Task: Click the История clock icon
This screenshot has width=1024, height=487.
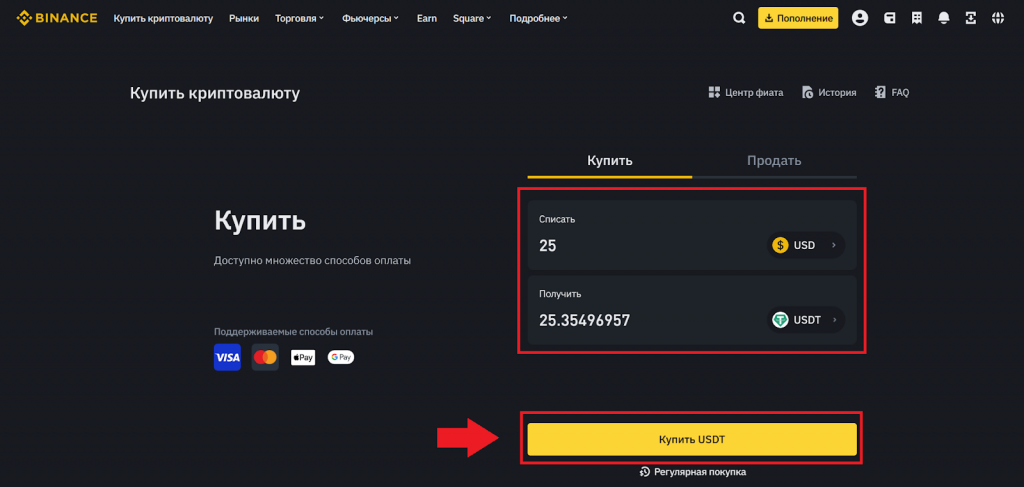Action: pos(808,92)
